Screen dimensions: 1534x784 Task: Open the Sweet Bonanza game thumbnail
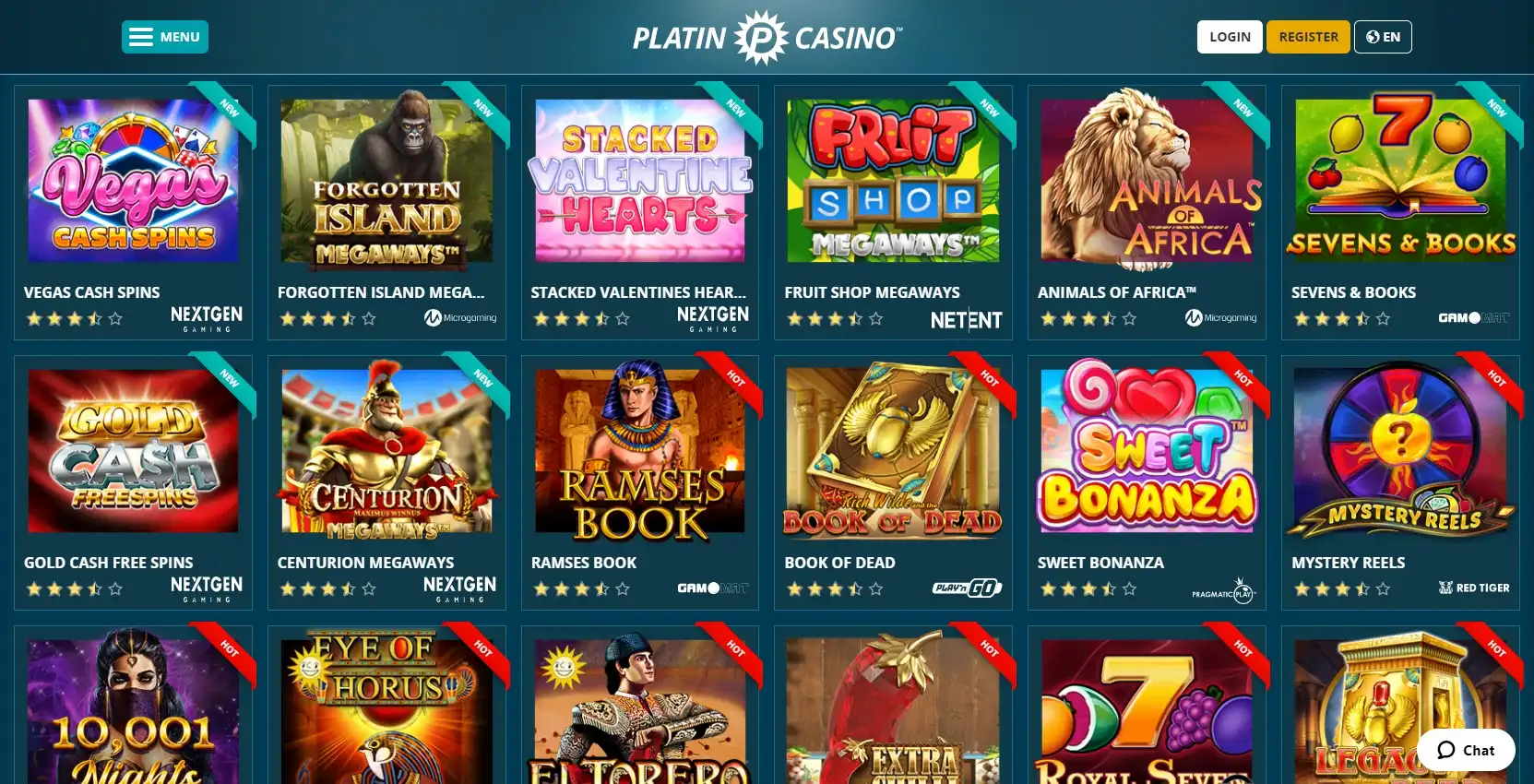pyautogui.click(x=1147, y=450)
